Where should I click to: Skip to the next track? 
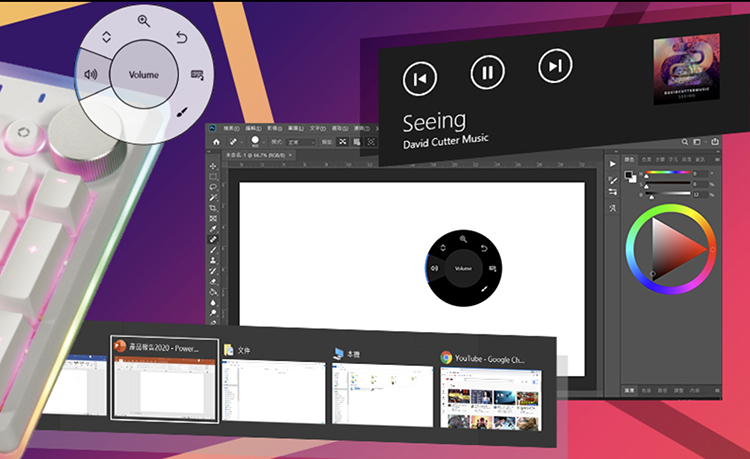tap(554, 67)
